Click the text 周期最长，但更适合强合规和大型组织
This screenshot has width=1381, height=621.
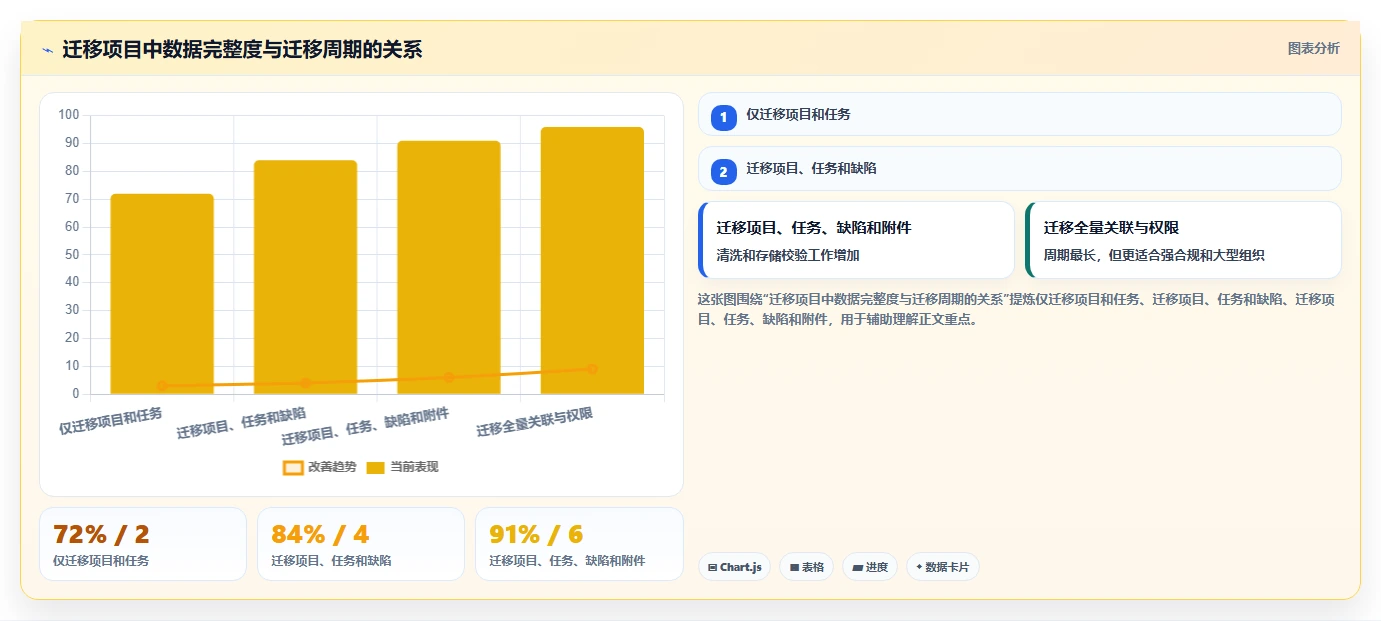coord(1154,255)
